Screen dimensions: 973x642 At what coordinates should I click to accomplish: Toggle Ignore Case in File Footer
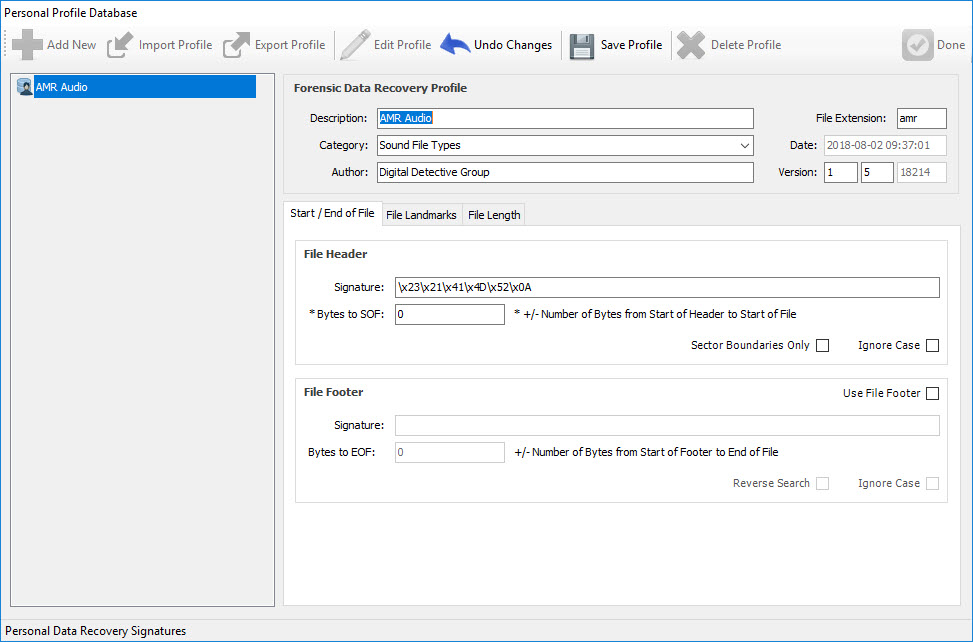(x=932, y=483)
